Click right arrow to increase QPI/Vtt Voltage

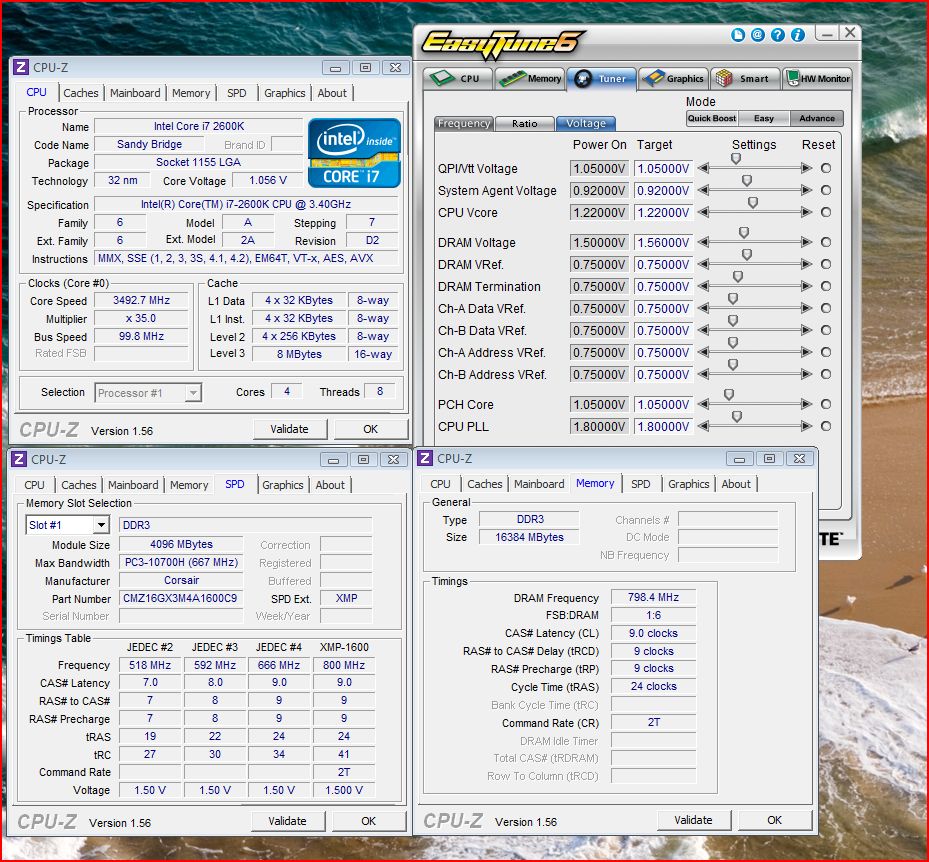(807, 168)
